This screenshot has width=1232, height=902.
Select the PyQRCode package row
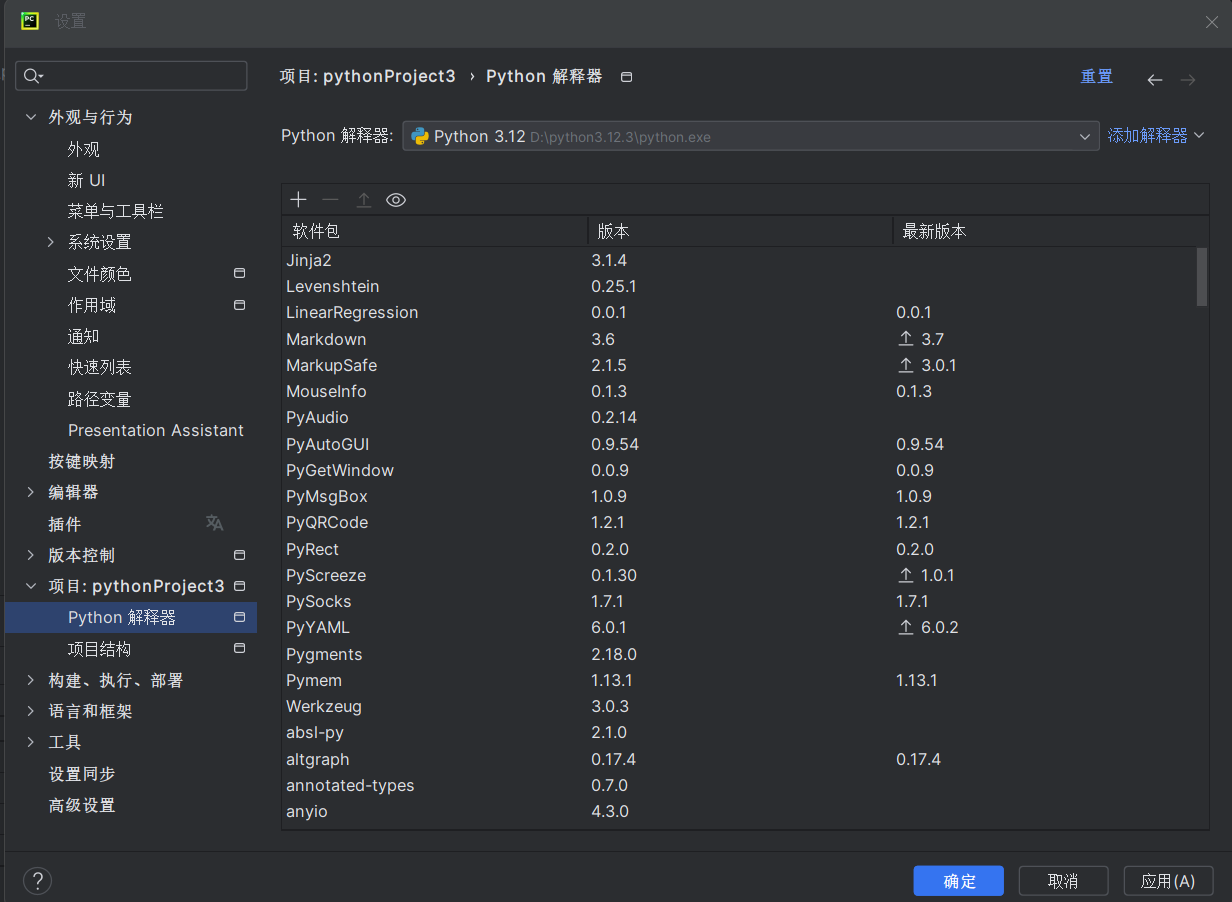(739, 522)
